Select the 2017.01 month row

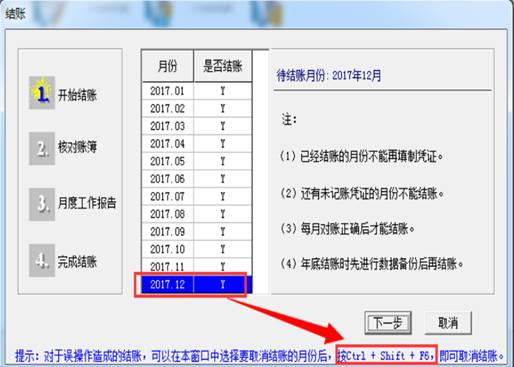pos(197,91)
